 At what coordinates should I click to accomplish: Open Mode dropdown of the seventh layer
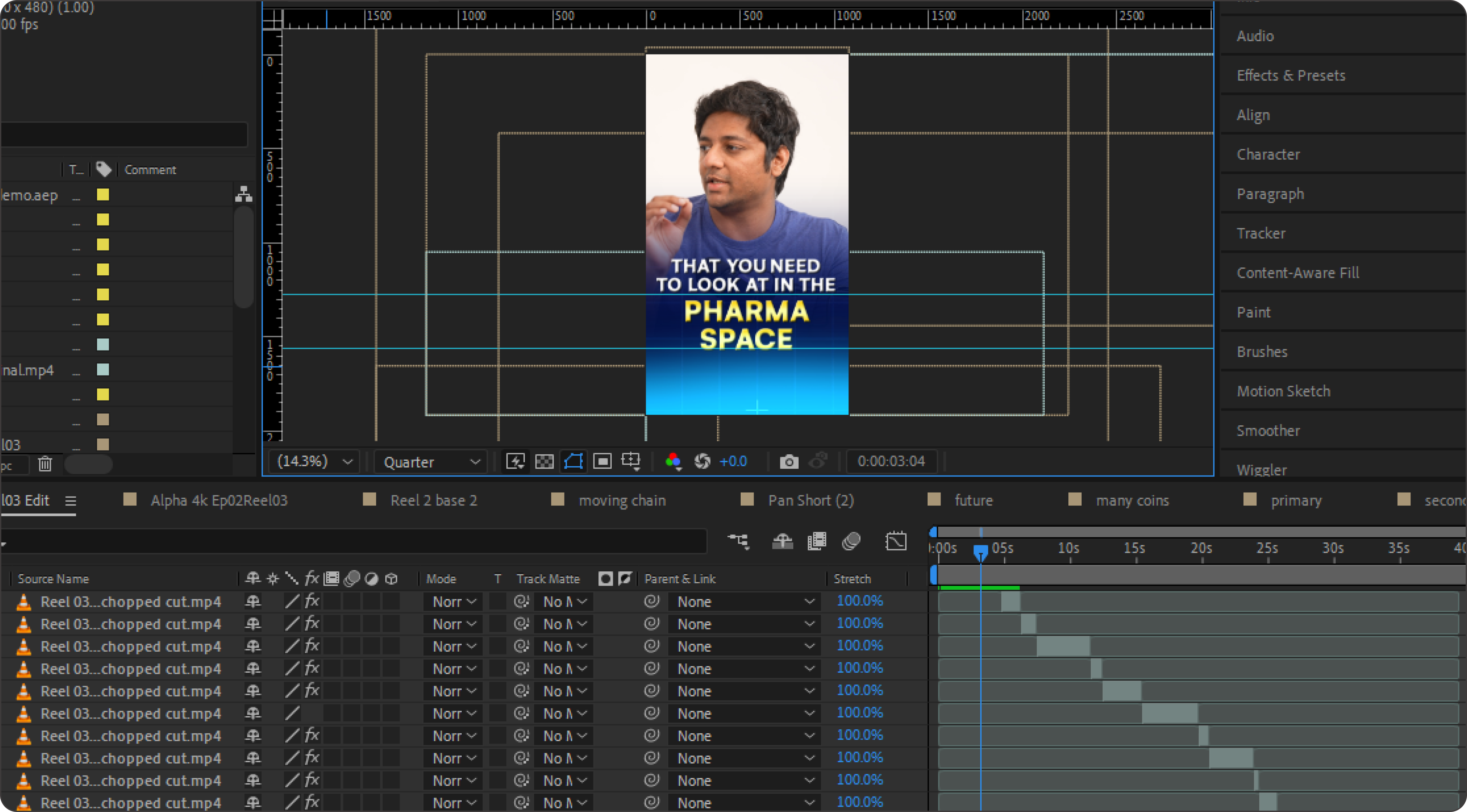(453, 736)
